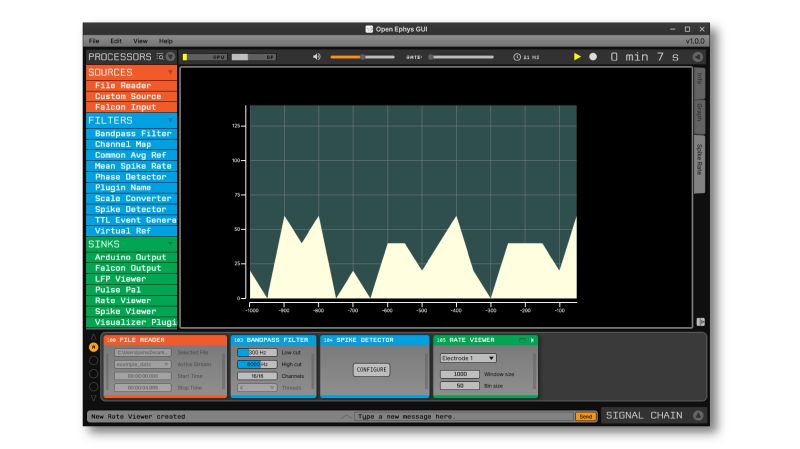Click the disk space DF meter
Screen dimensions: 800x449
pos(254,57)
